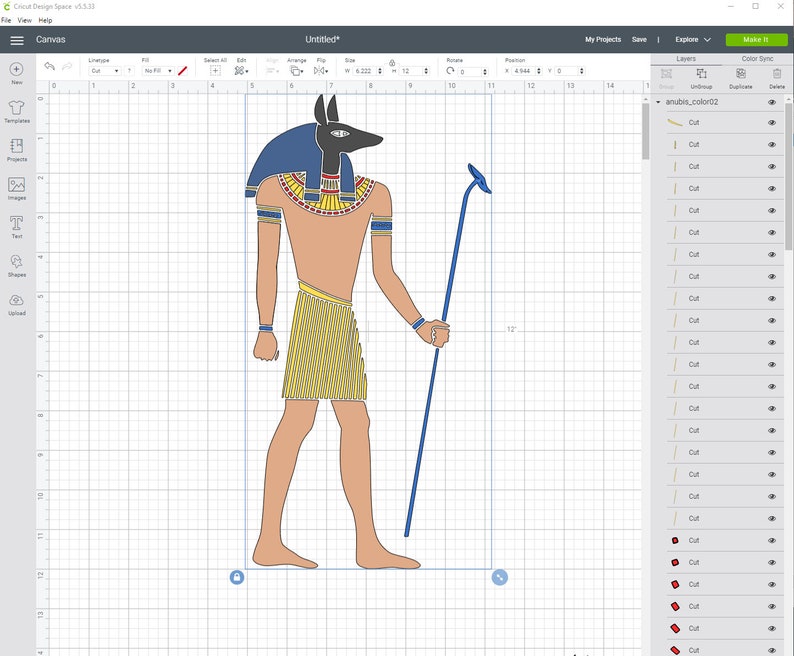Open the Projects panel in sidebar

(17, 150)
